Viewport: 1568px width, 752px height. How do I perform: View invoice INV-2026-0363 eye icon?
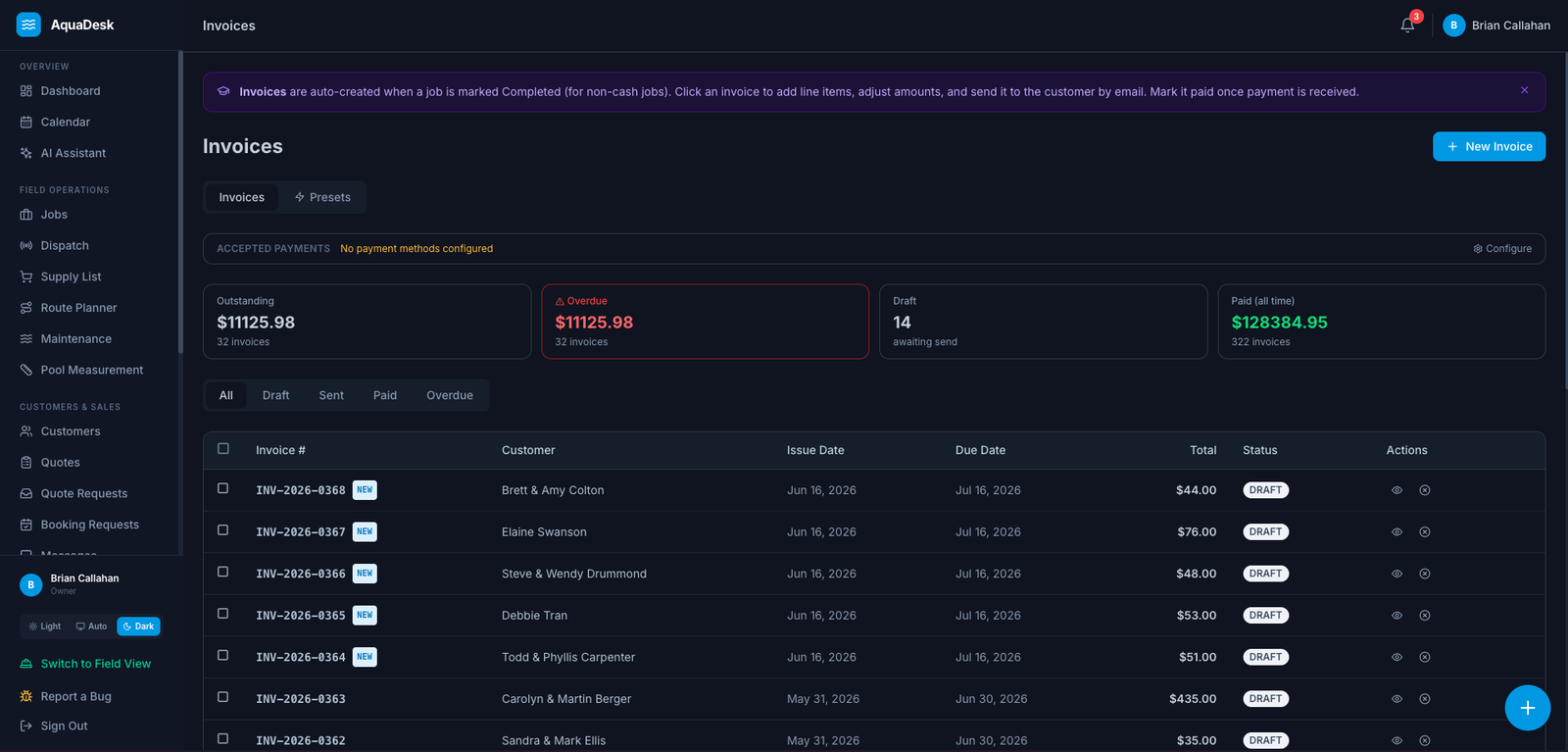pos(1396,699)
